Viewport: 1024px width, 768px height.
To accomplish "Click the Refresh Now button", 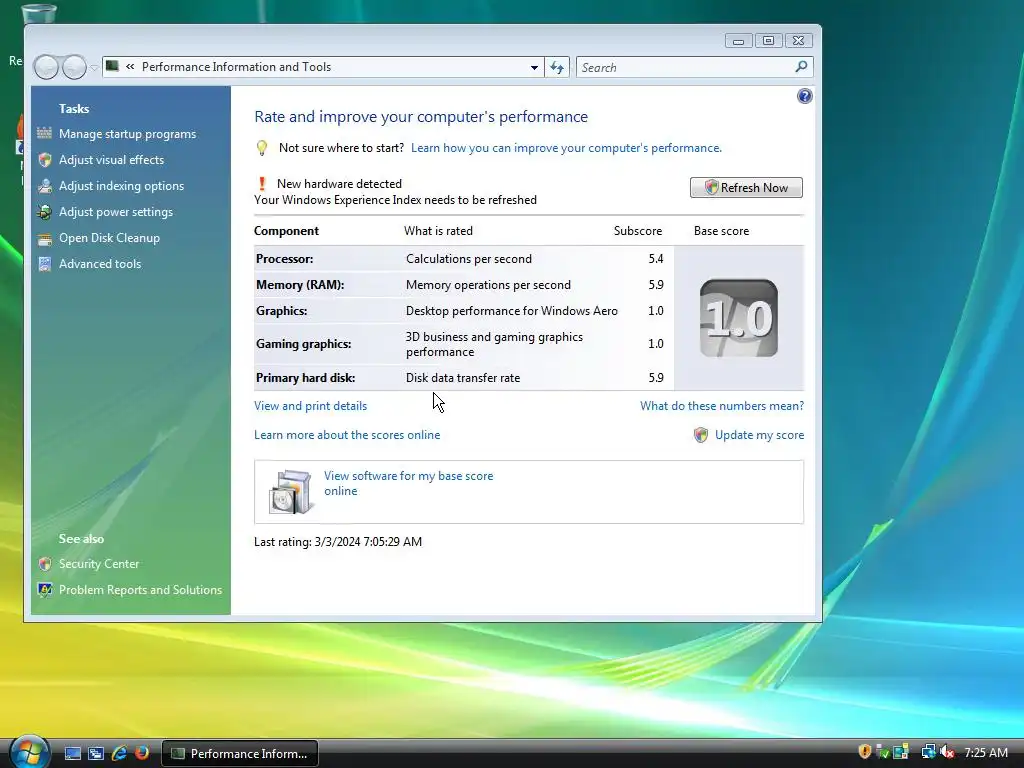I will click(x=746, y=187).
